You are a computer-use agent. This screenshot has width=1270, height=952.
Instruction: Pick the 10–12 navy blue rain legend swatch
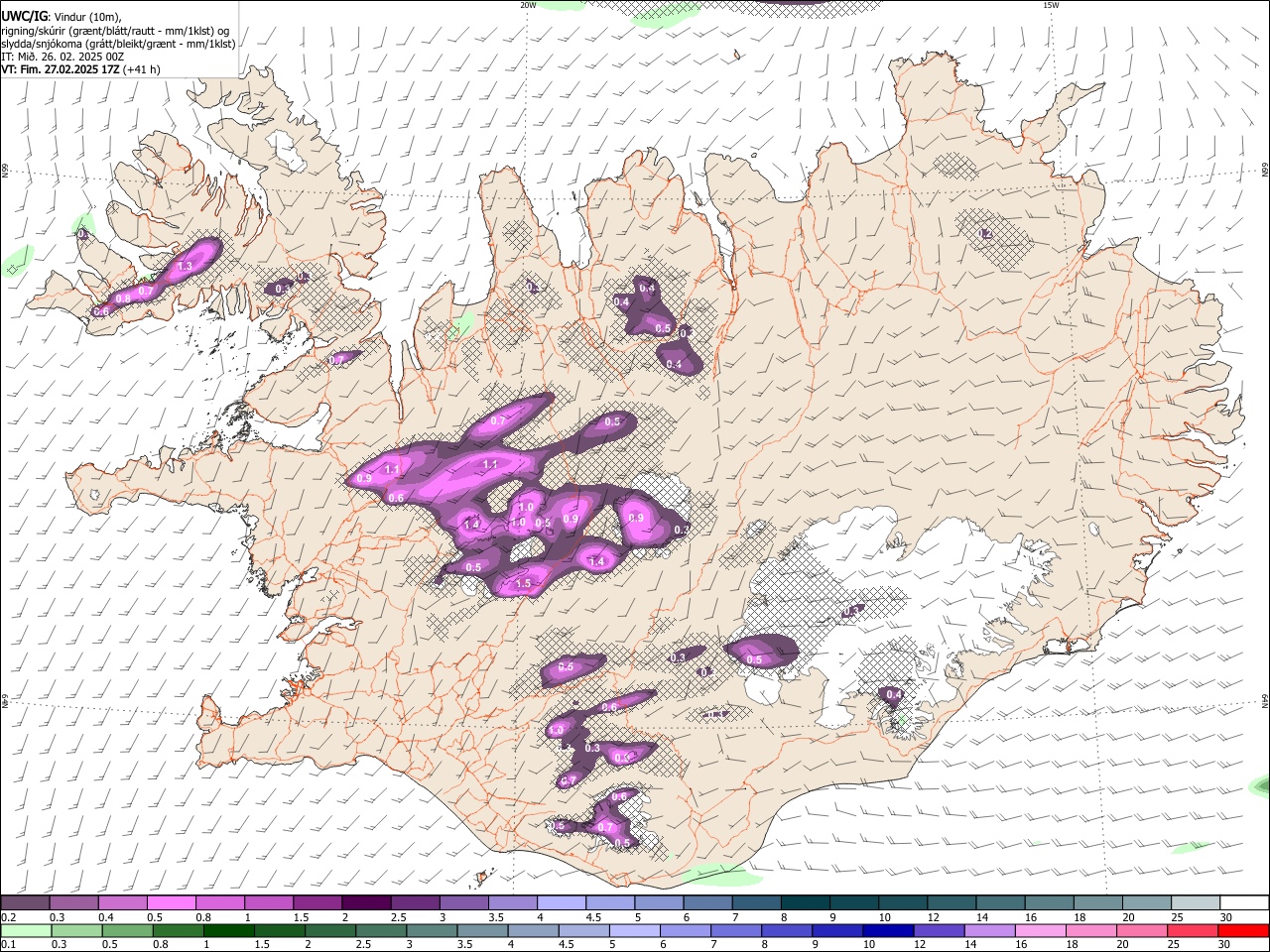click(x=887, y=931)
